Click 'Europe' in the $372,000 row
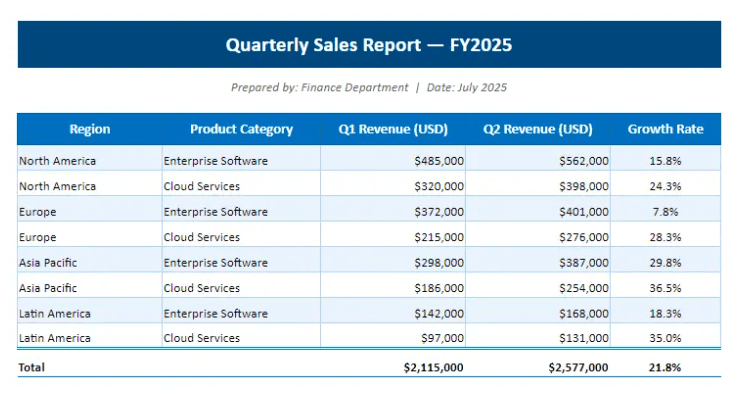This screenshot has height=394, width=735. (38, 212)
